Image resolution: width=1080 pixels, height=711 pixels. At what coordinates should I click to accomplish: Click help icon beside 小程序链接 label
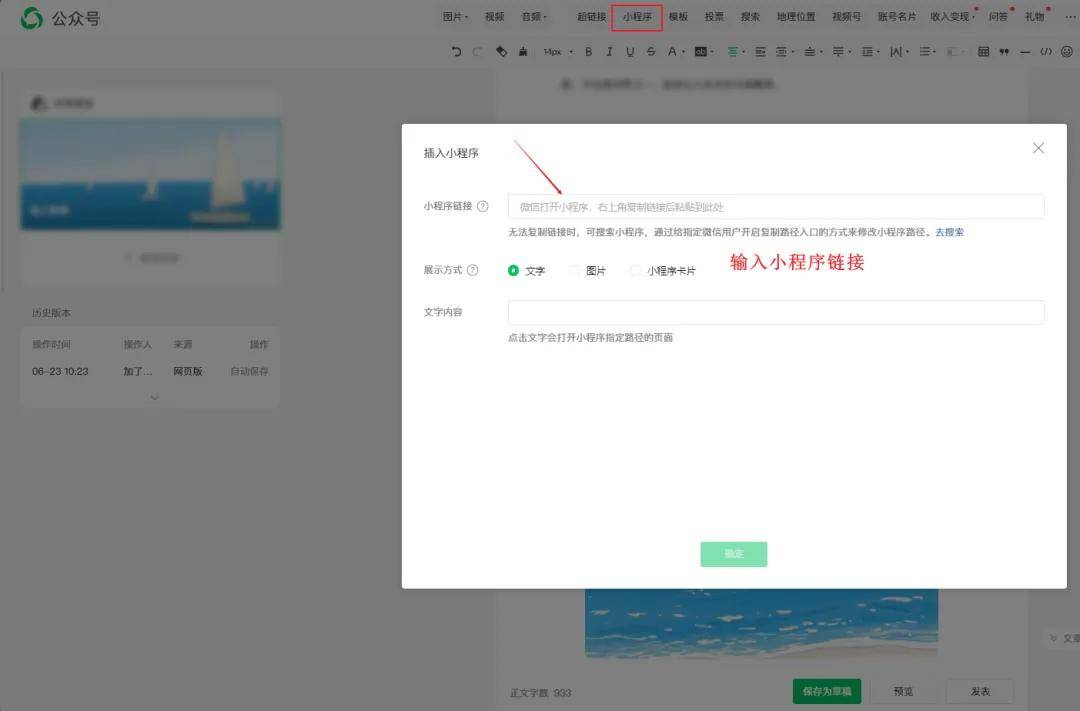coord(483,206)
